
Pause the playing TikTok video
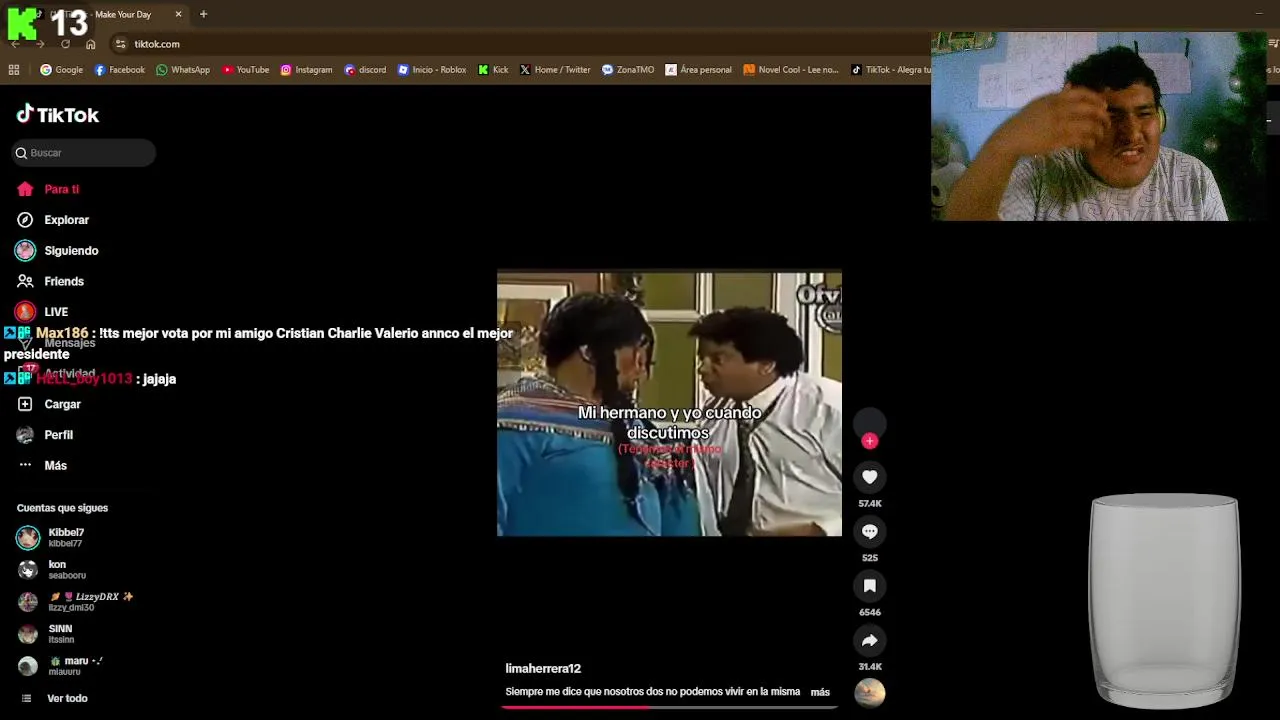pos(669,404)
